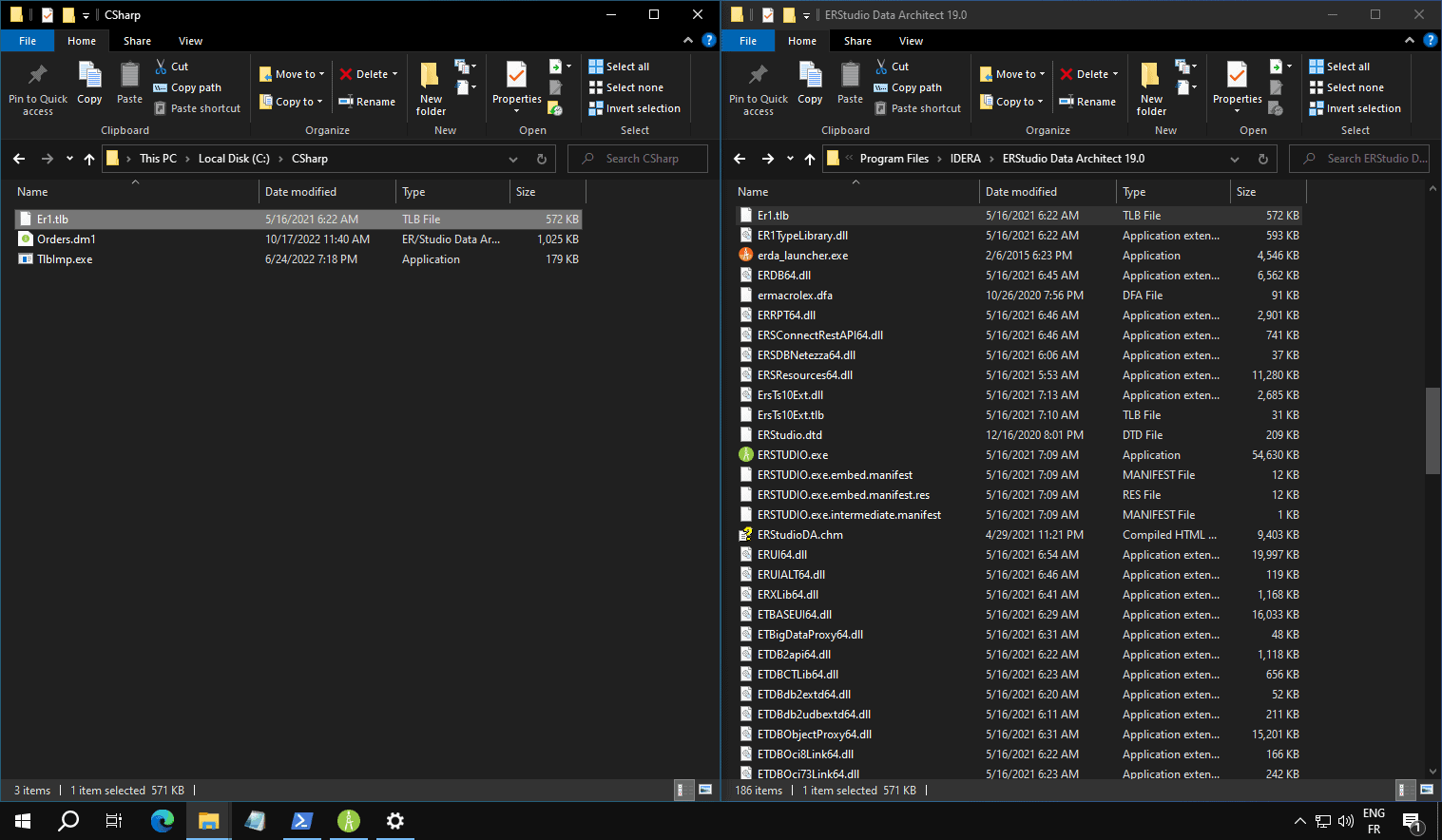Click Local Disk (C:) in breadcrumb

click(234, 159)
